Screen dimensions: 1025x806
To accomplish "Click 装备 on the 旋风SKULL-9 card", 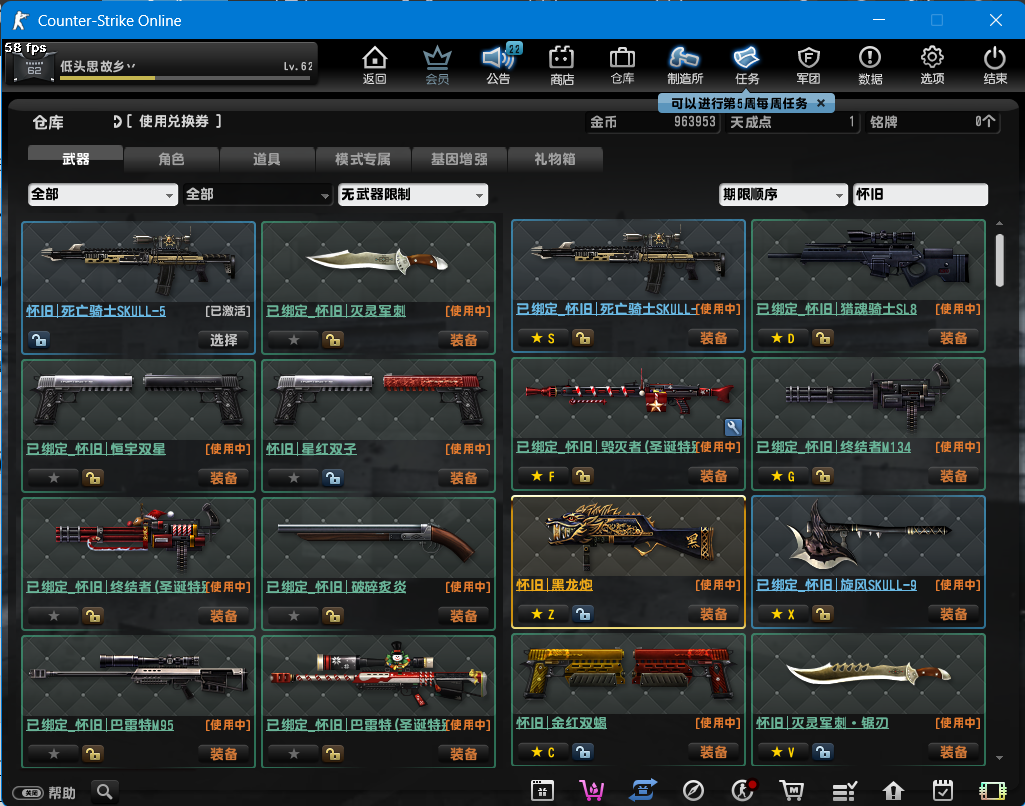I will point(954,614).
